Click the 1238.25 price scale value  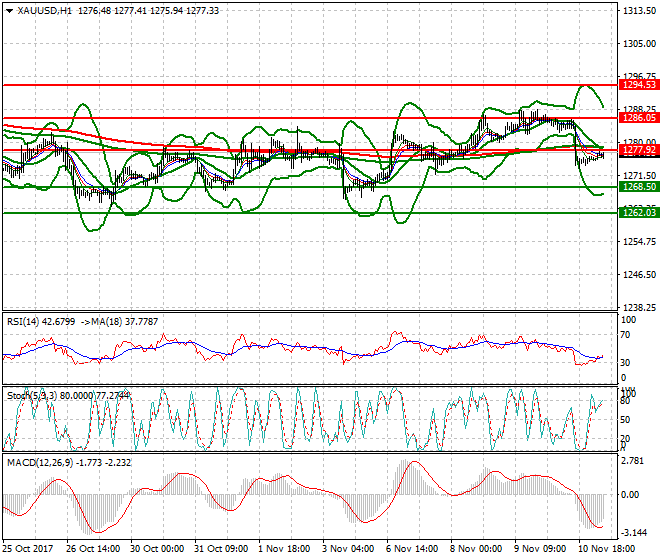click(639, 308)
